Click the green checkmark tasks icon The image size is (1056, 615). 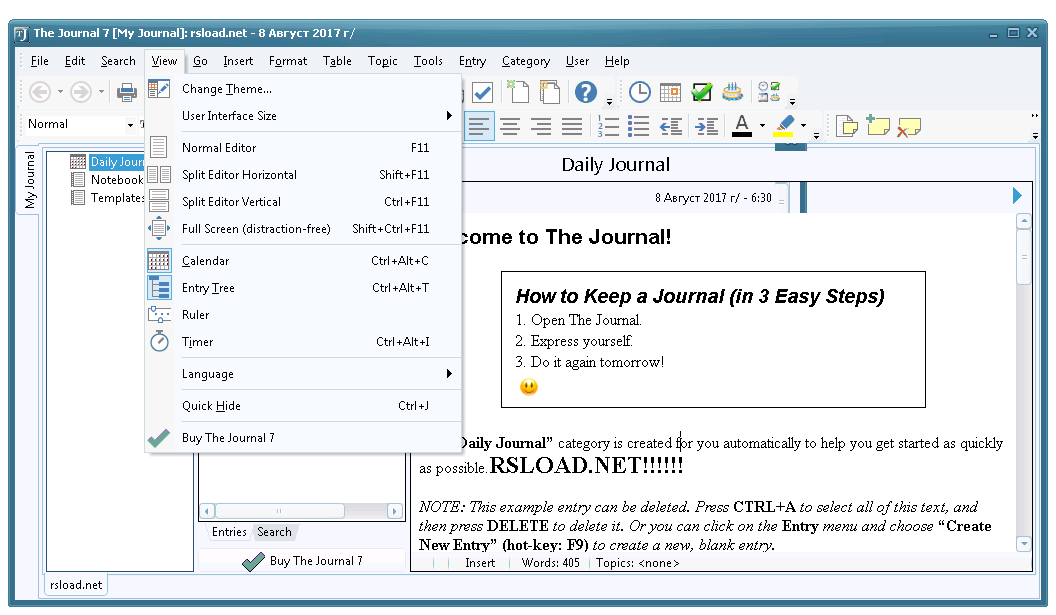(701, 92)
